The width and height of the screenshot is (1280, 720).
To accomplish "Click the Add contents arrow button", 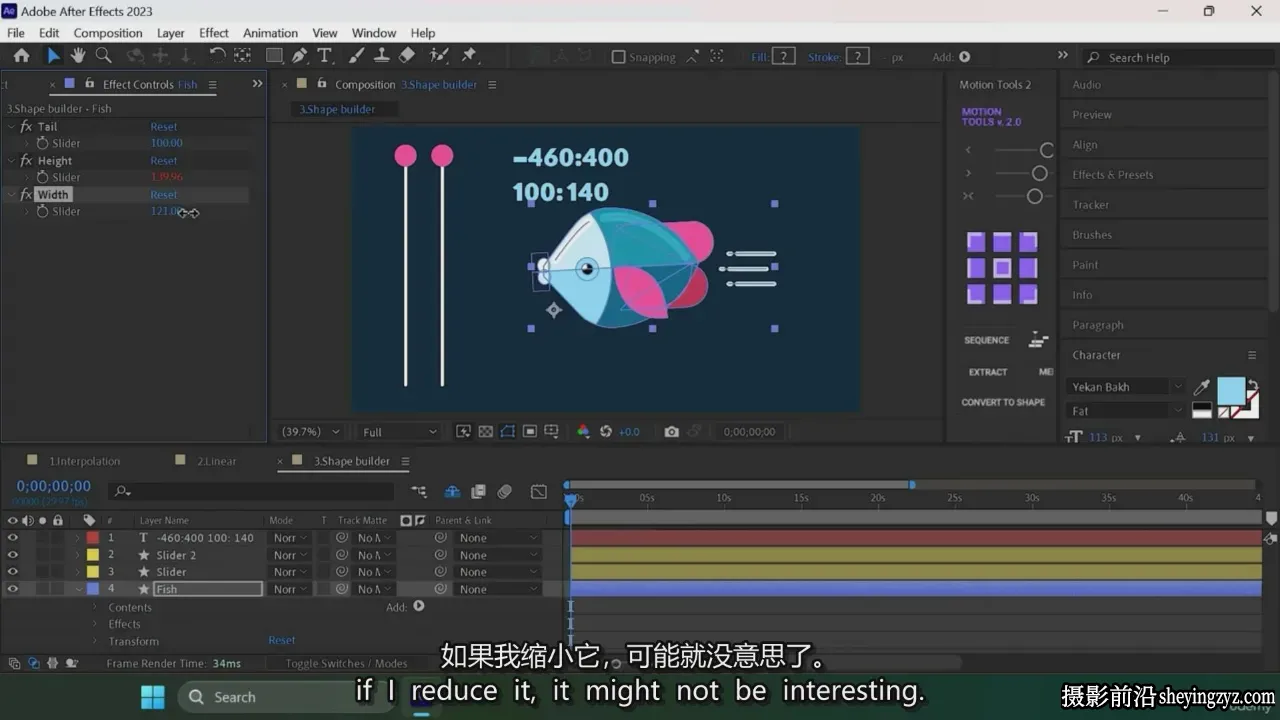I will pos(419,606).
